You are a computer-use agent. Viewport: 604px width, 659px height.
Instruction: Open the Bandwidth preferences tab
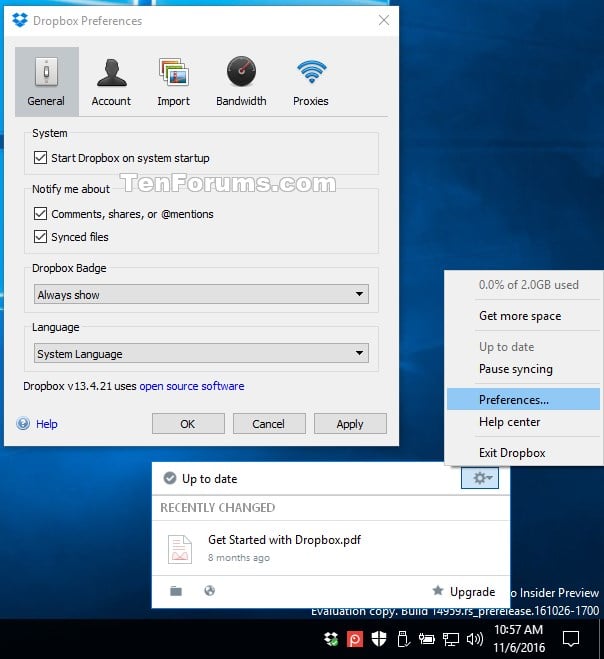click(x=241, y=82)
